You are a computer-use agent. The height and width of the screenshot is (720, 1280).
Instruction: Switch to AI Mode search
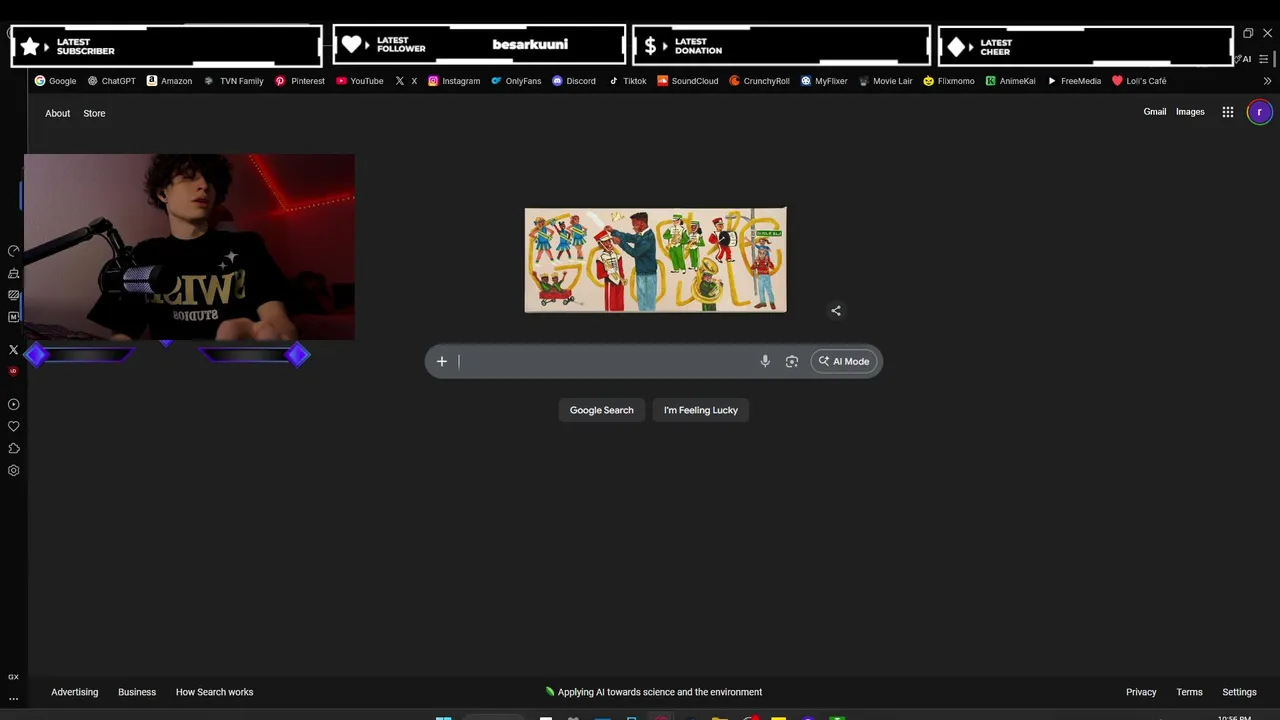click(x=844, y=361)
